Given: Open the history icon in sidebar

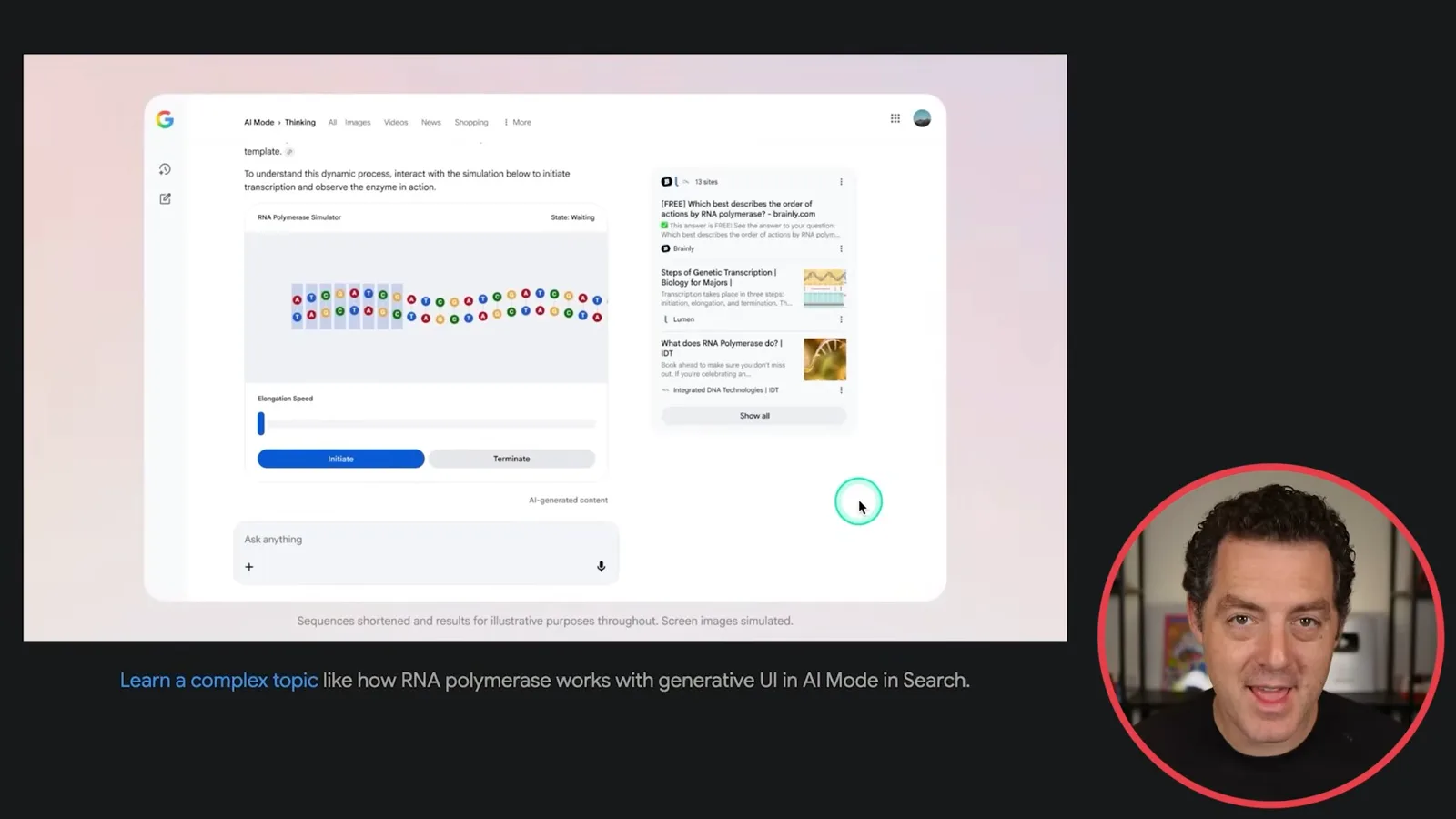Looking at the screenshot, I should [165, 169].
